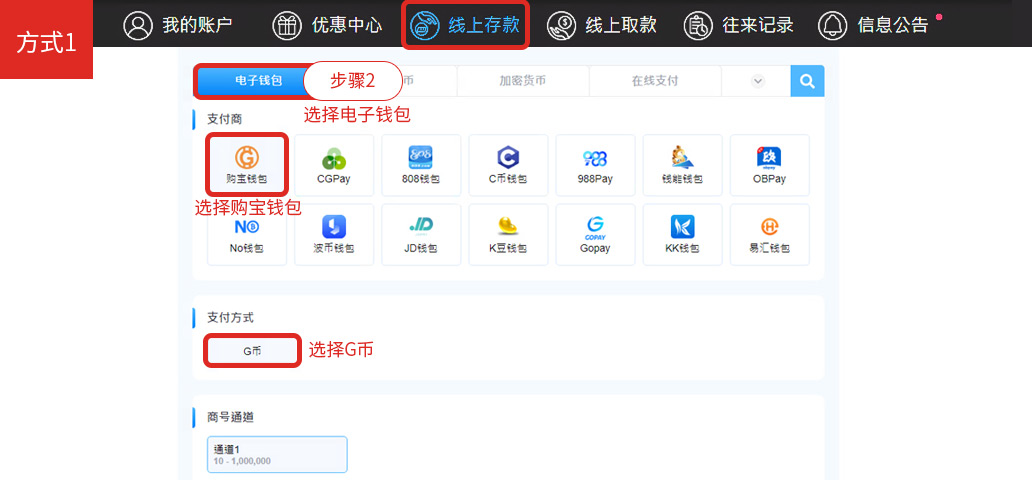Choose the OBPay provider
The width and height of the screenshot is (1032, 480).
(x=769, y=165)
